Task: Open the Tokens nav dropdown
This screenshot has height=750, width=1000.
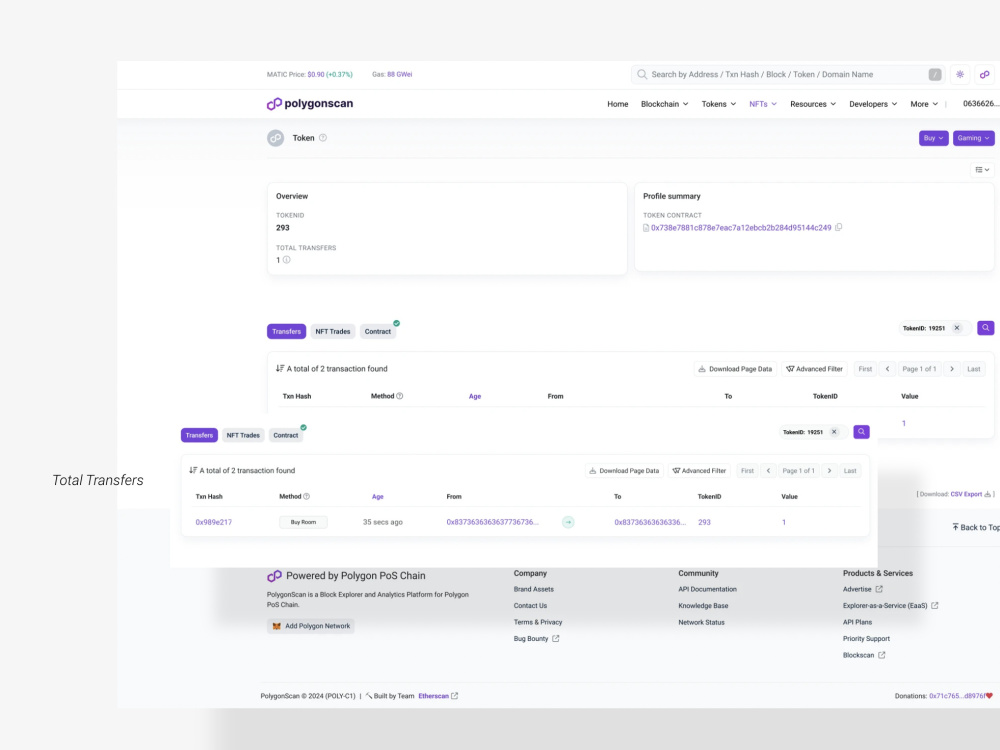Action: click(x=719, y=104)
